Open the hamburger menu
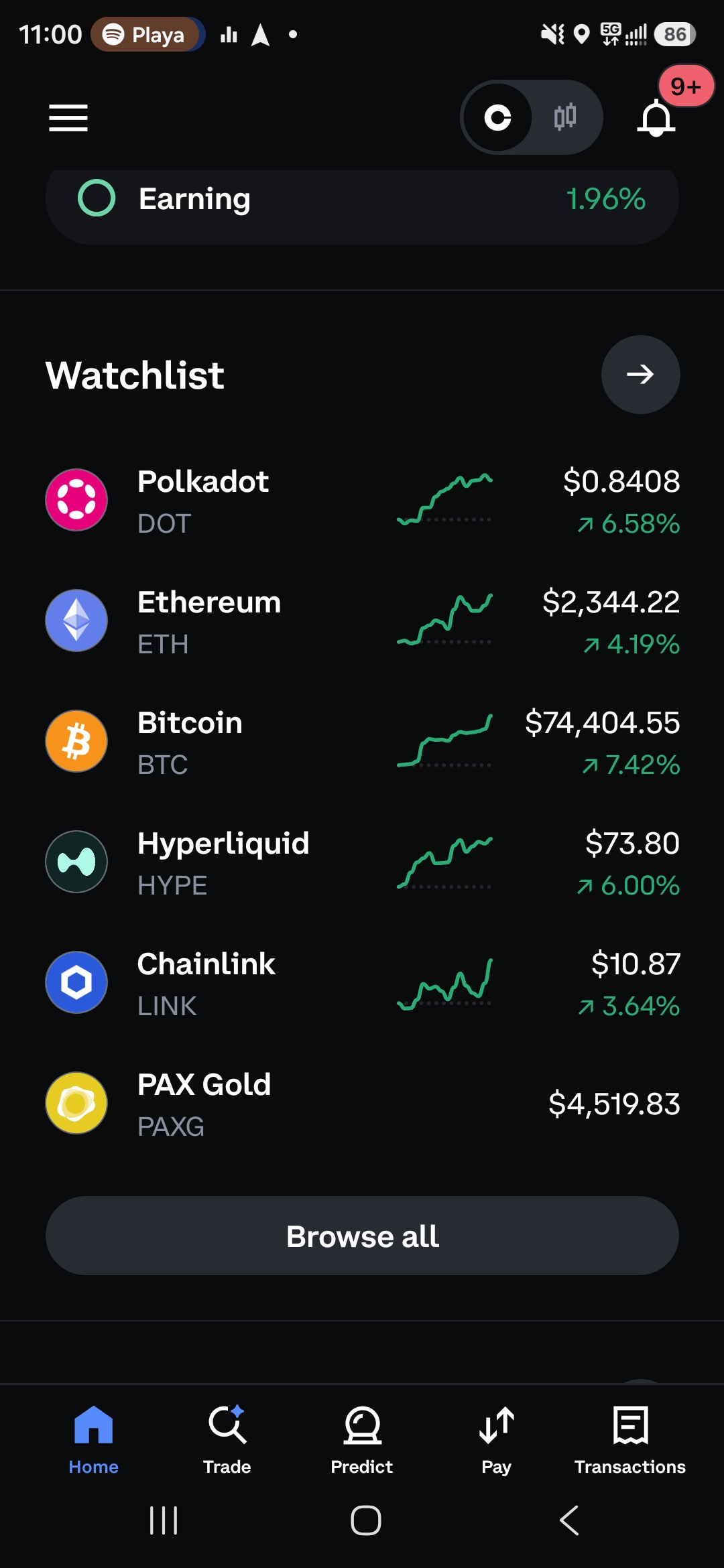The width and height of the screenshot is (724, 1568). (68, 118)
